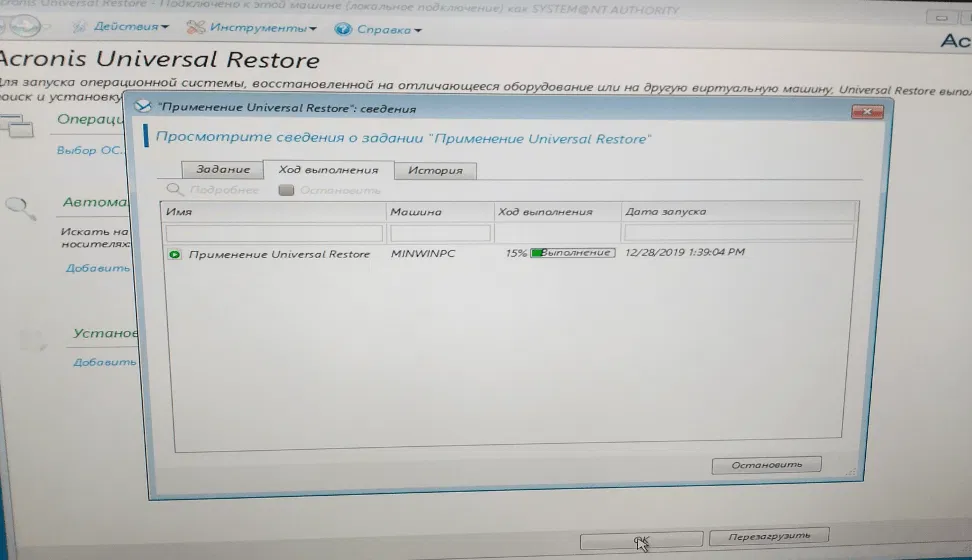Screen dimensions: 972x560
Task: Click the 15% progress value
Action: pyautogui.click(x=516, y=253)
